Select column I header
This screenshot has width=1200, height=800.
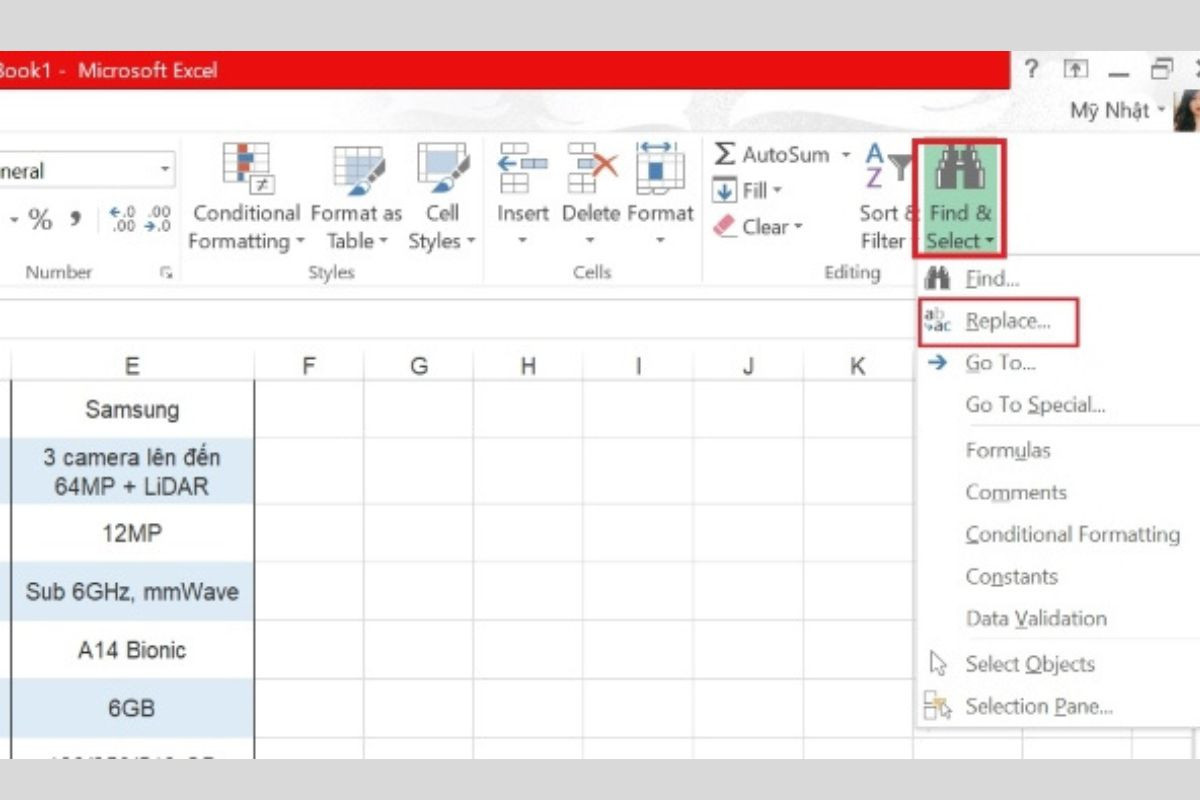coord(639,366)
